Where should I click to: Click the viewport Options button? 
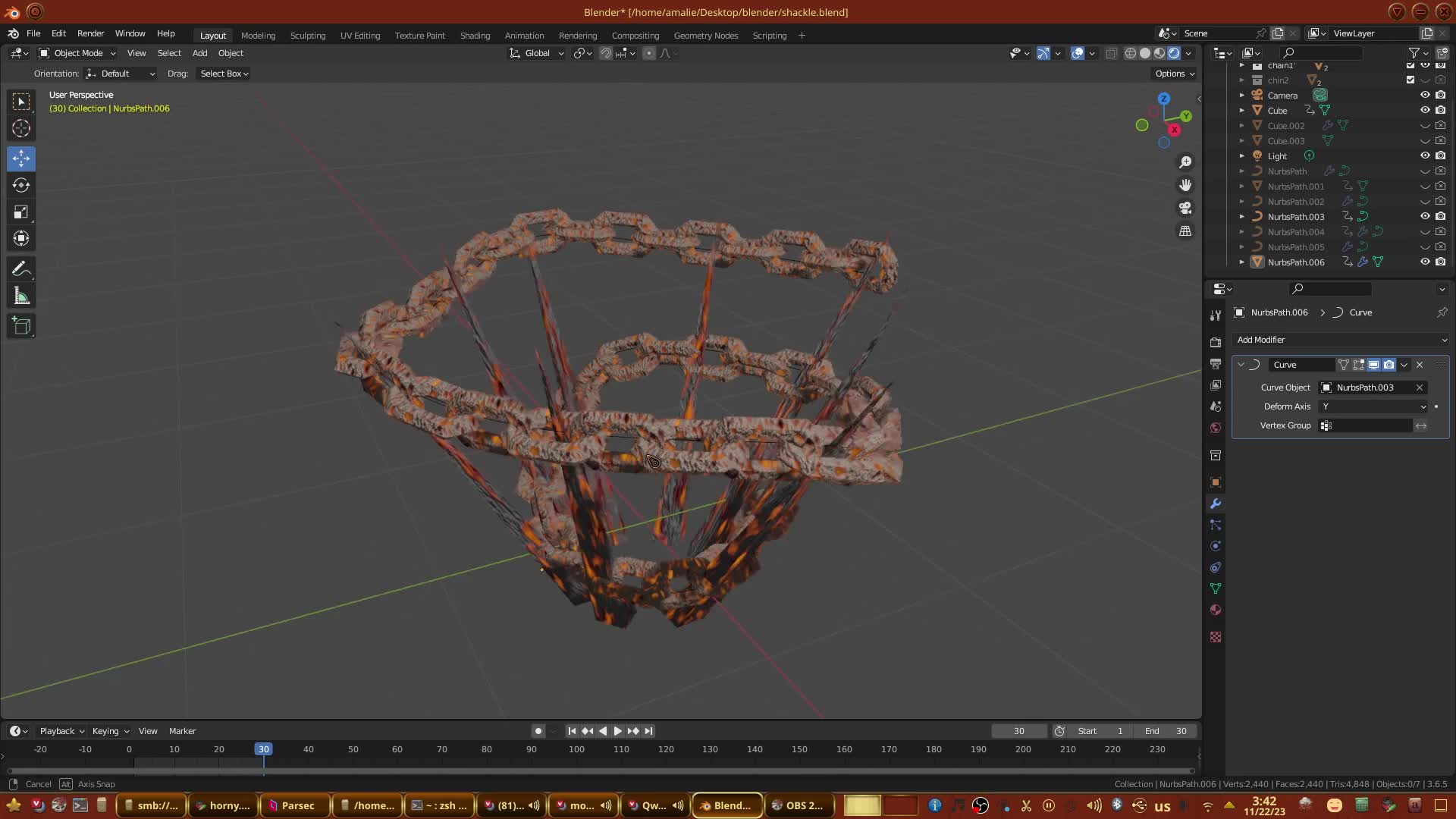(x=1174, y=74)
